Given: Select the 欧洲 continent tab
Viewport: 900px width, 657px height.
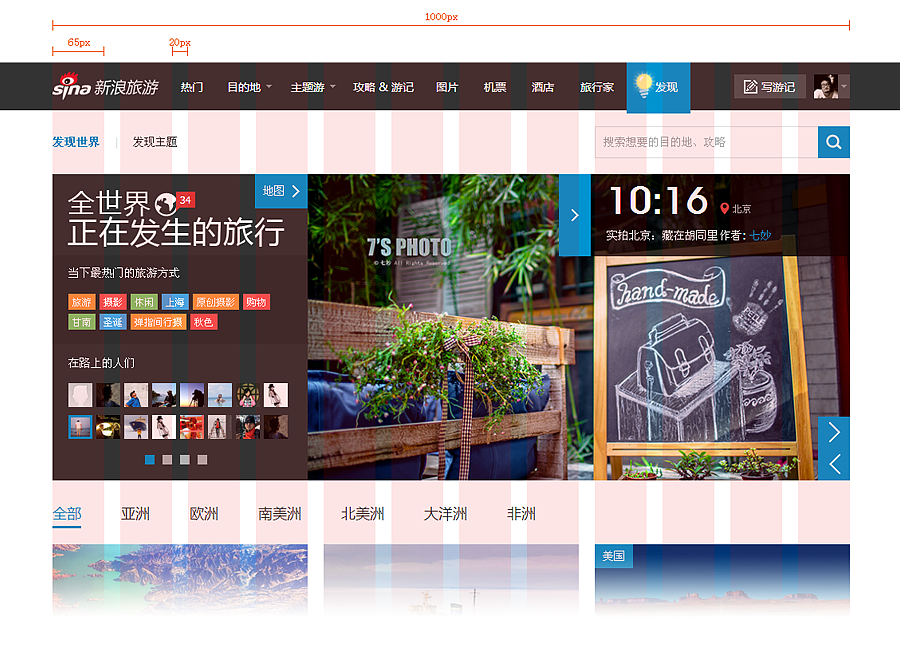Looking at the screenshot, I should click(x=204, y=514).
